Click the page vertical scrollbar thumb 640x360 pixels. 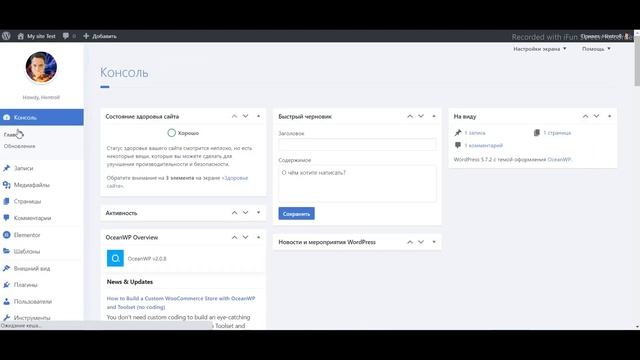637,61
